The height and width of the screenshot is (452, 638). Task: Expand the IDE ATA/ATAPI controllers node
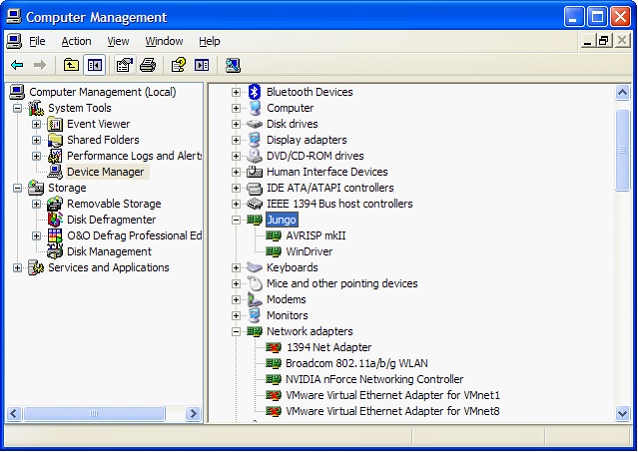tap(236, 188)
